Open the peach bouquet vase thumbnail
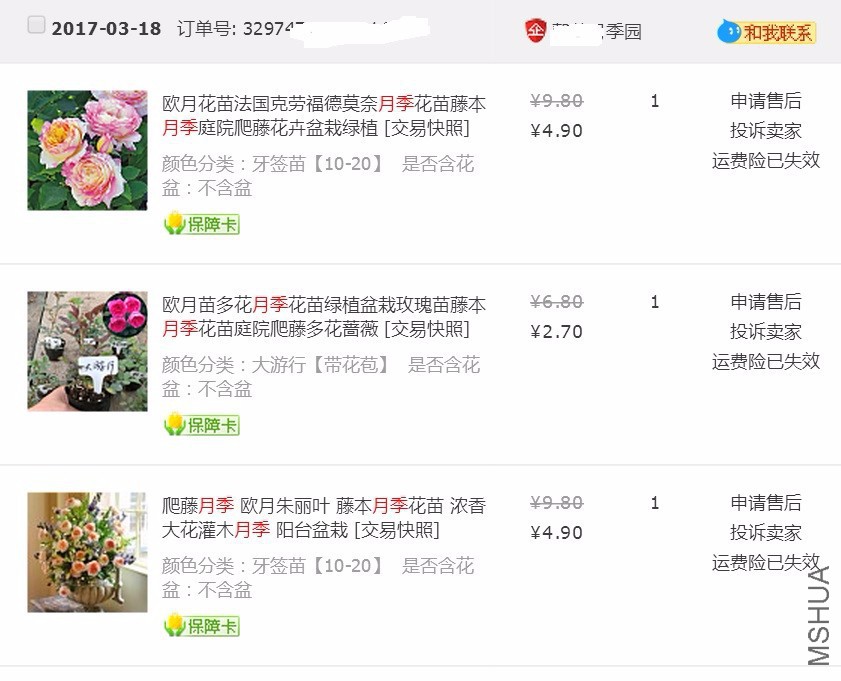The width and height of the screenshot is (841, 681). (x=87, y=552)
